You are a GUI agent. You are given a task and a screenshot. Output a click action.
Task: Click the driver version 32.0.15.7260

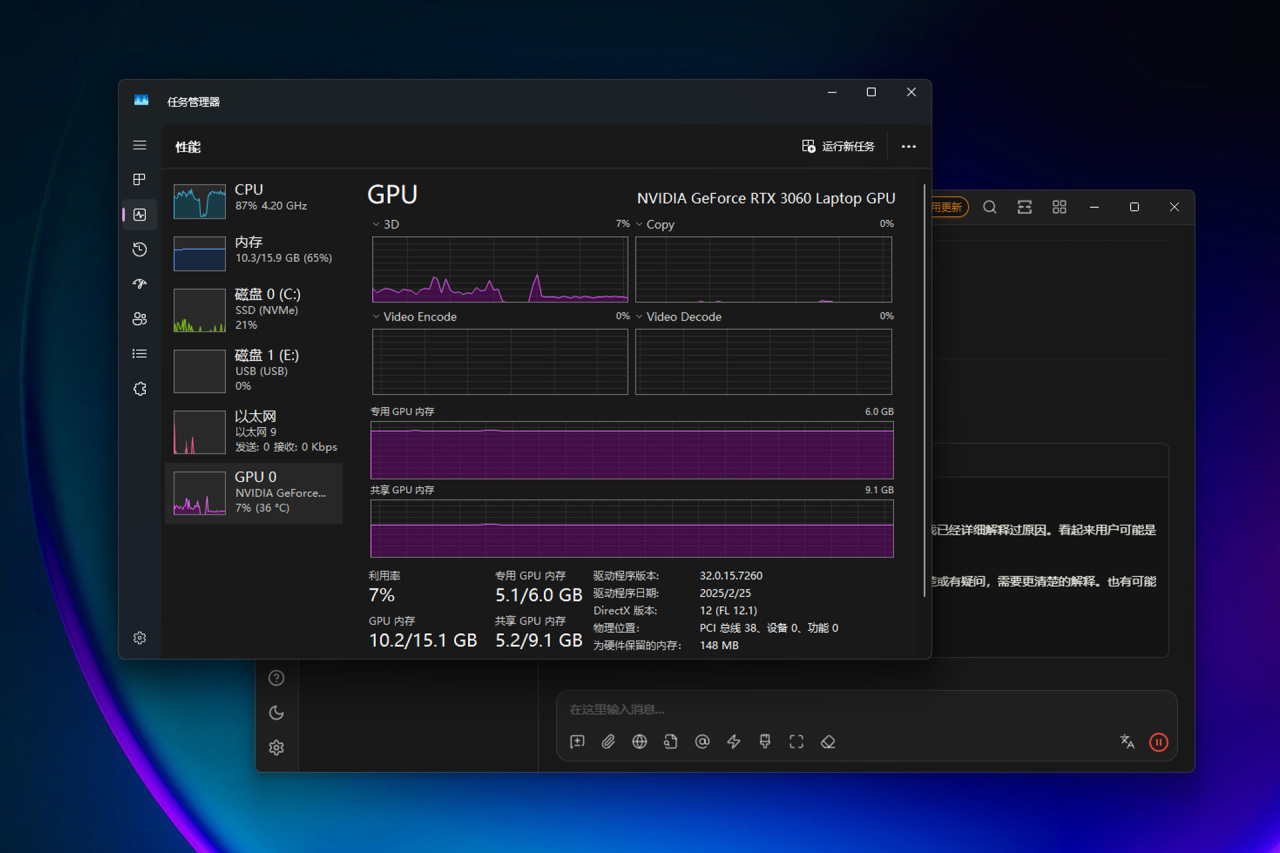(731, 576)
